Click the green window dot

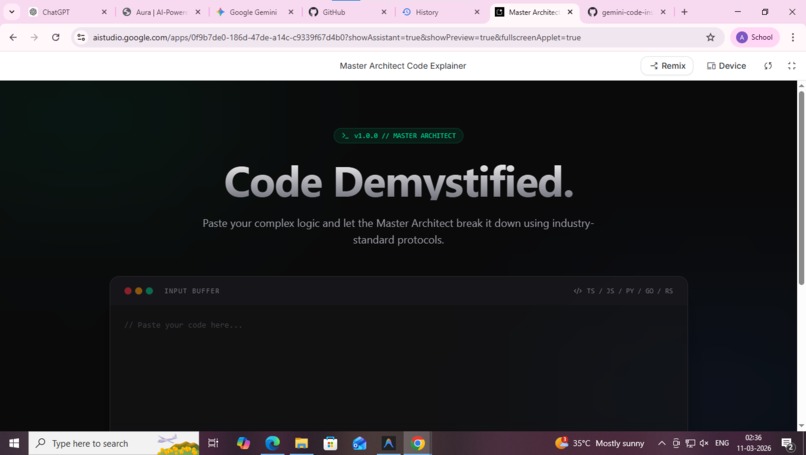pos(149,291)
